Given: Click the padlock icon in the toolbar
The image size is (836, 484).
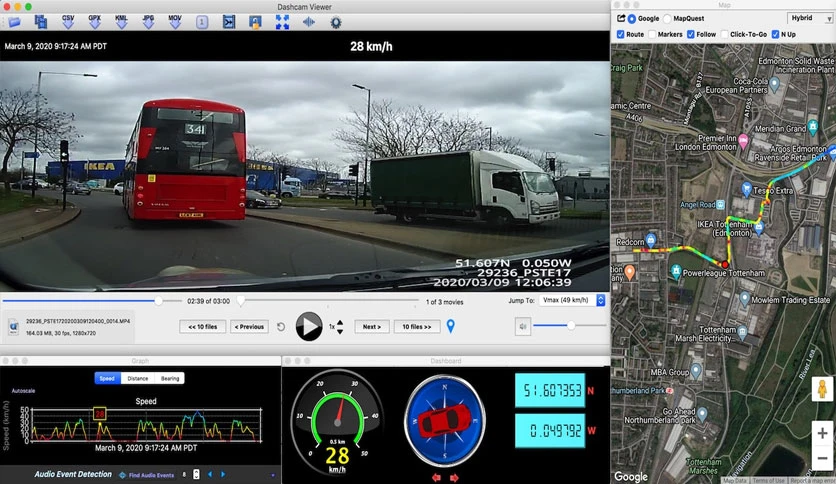Looking at the screenshot, I should 255,22.
